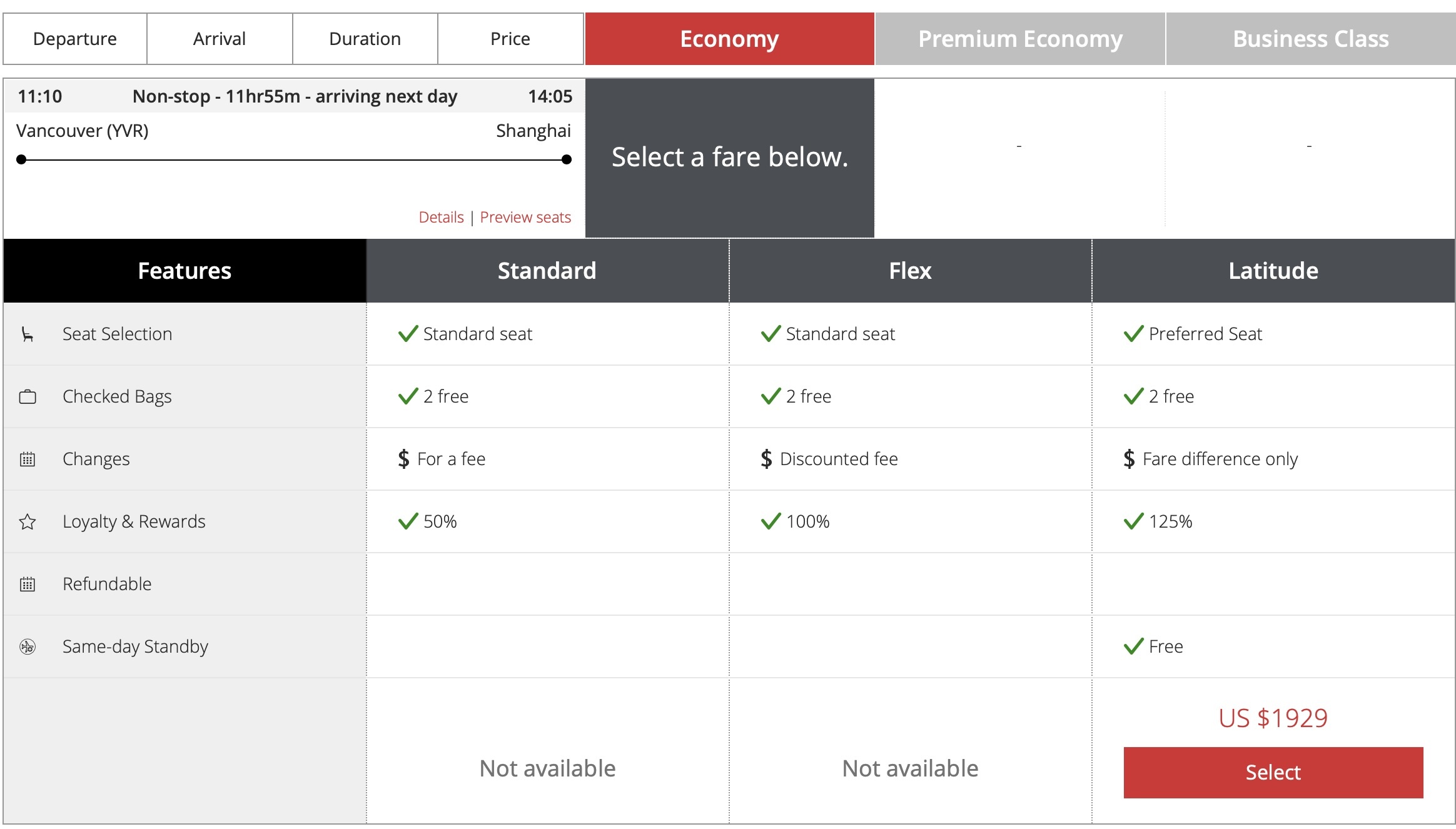
Task: Select the Latitude fare for US $1929
Action: click(1273, 773)
